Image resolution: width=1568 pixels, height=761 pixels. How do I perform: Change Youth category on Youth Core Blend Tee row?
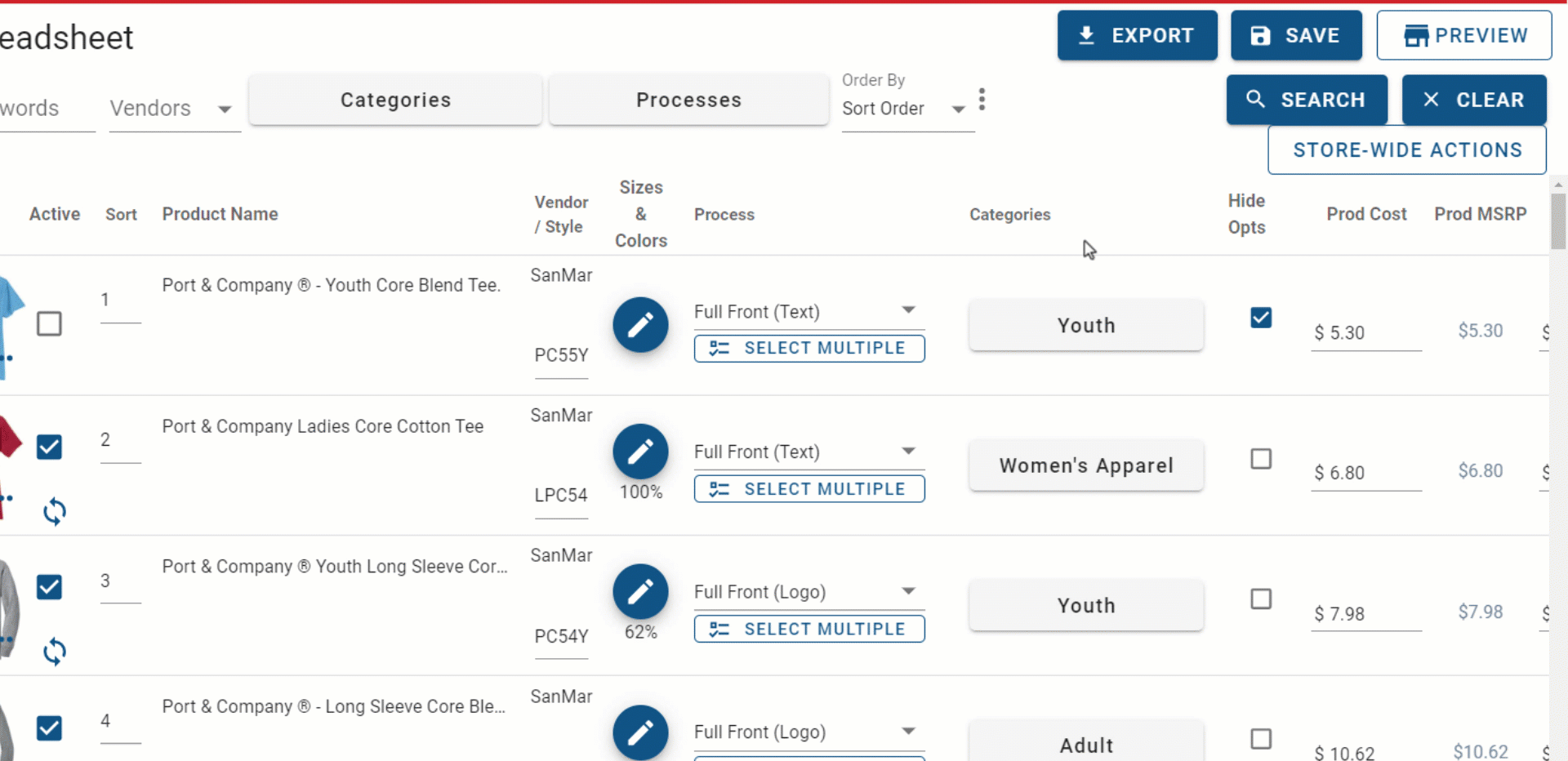click(1086, 325)
